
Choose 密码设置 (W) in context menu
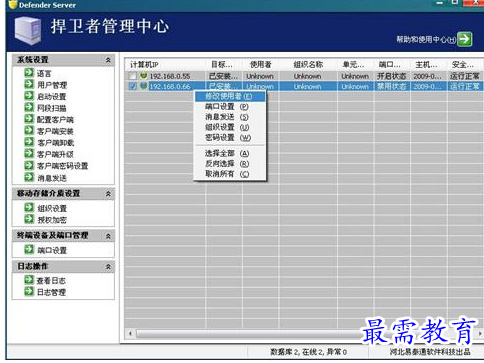click(x=230, y=138)
